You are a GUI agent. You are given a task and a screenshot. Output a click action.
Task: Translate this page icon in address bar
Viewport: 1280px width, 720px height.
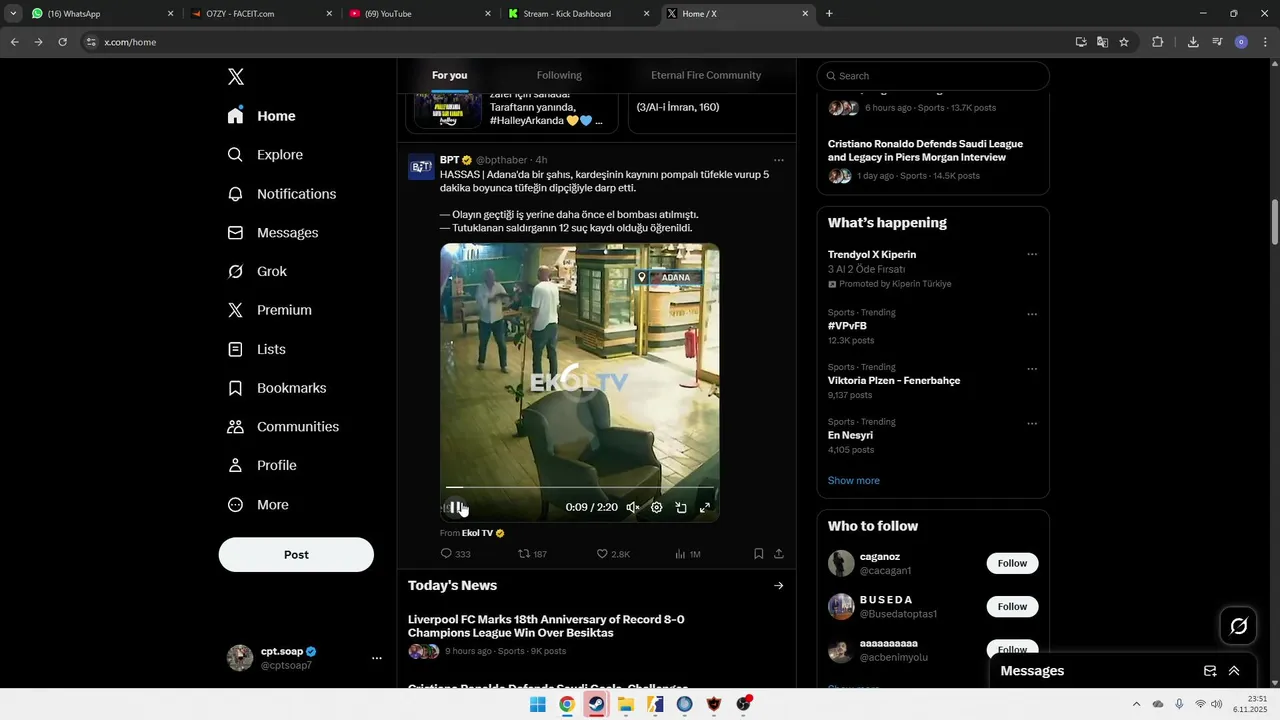tap(1102, 42)
